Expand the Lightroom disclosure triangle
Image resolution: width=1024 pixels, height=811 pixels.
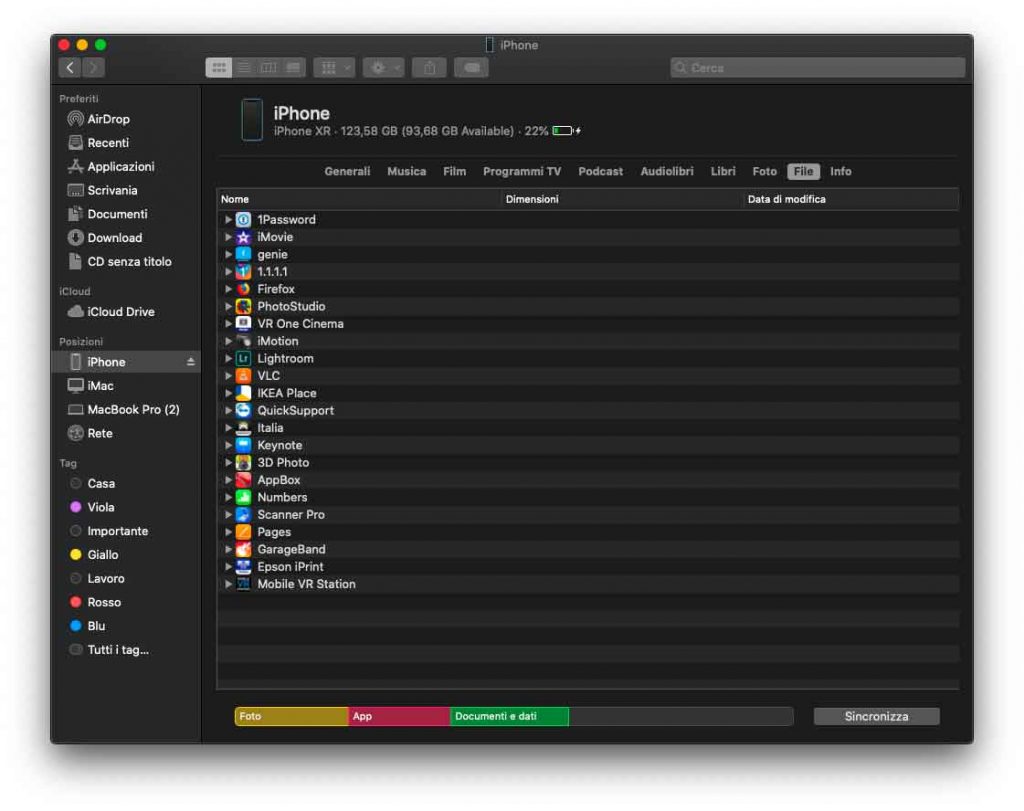(228, 359)
